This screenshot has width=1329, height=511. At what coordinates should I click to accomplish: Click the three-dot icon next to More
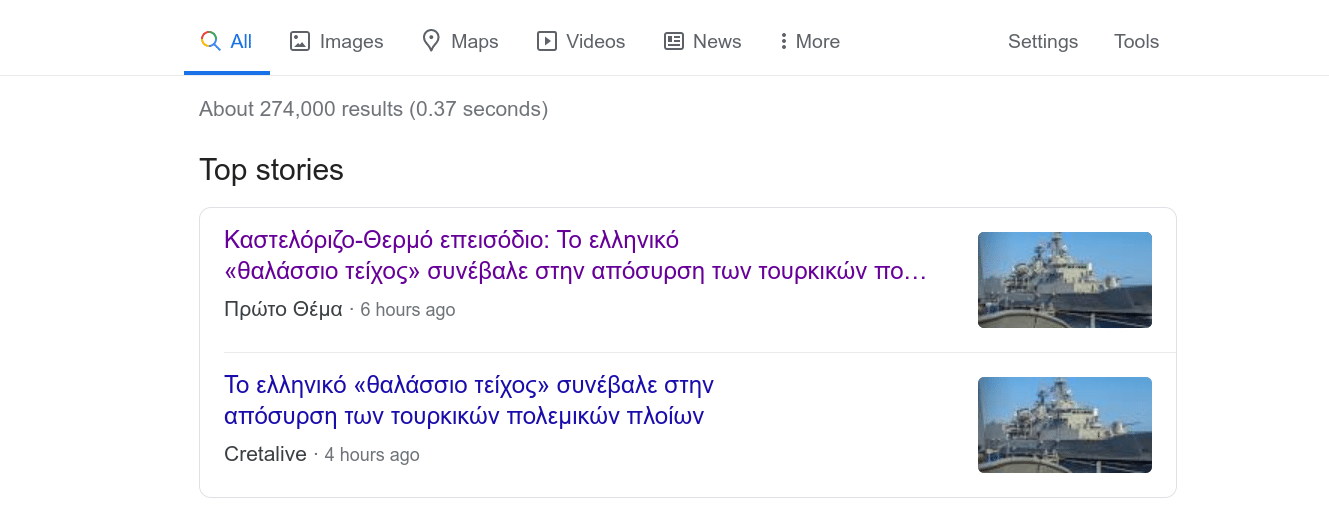(x=783, y=41)
